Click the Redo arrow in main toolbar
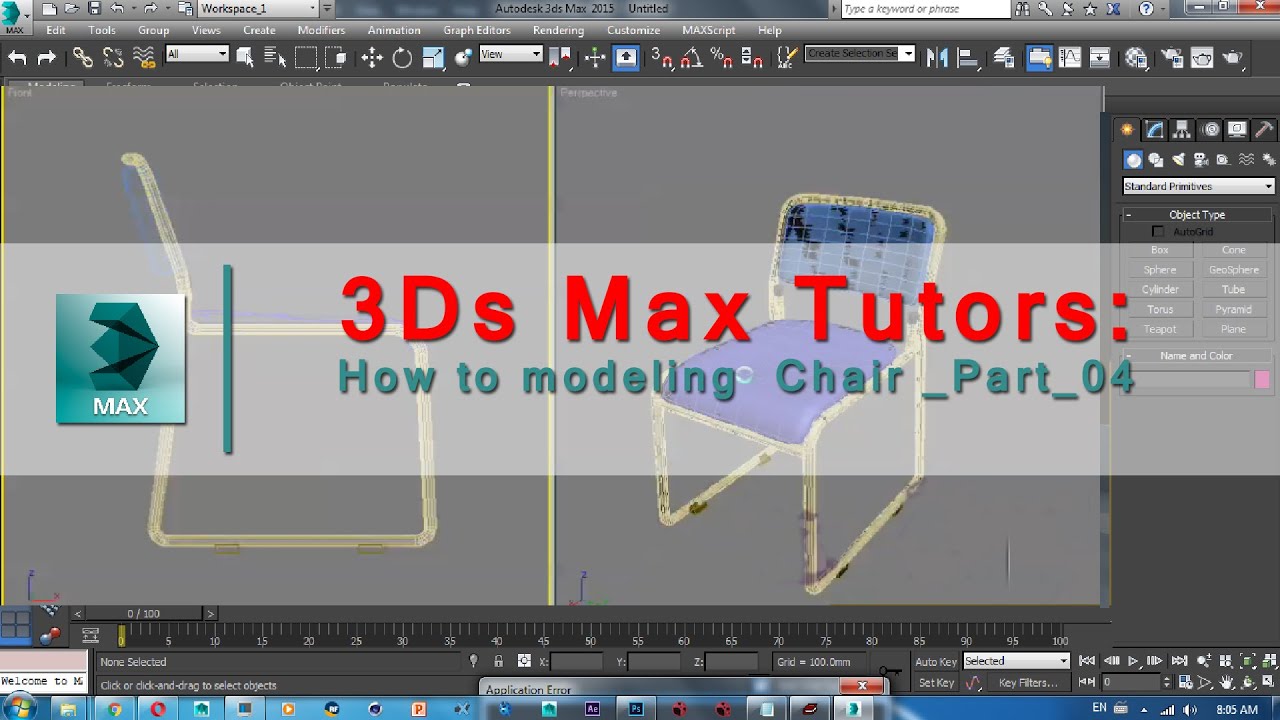Image resolution: width=1280 pixels, height=720 pixels. click(x=46, y=58)
